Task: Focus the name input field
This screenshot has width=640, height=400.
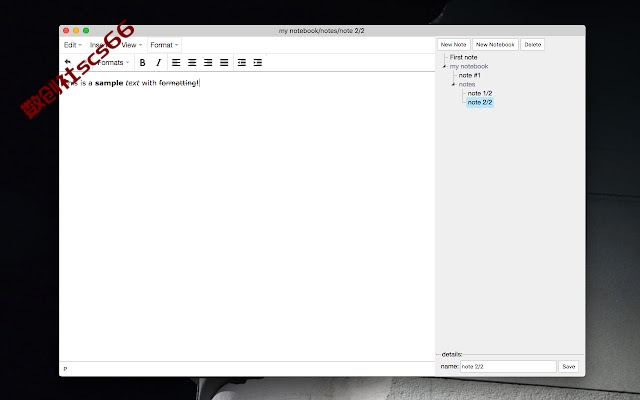Action: click(x=508, y=367)
